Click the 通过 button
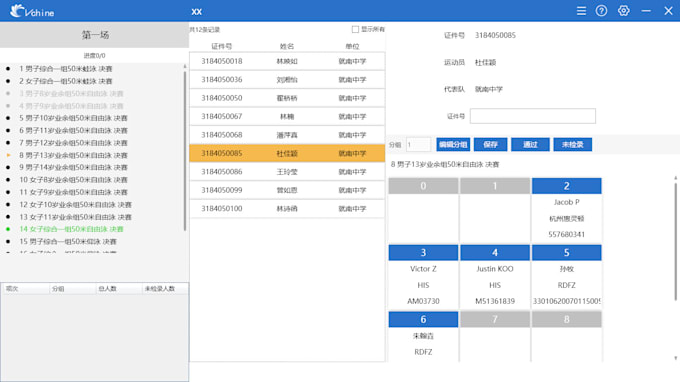Screen dimensions: 680x382 530,144
